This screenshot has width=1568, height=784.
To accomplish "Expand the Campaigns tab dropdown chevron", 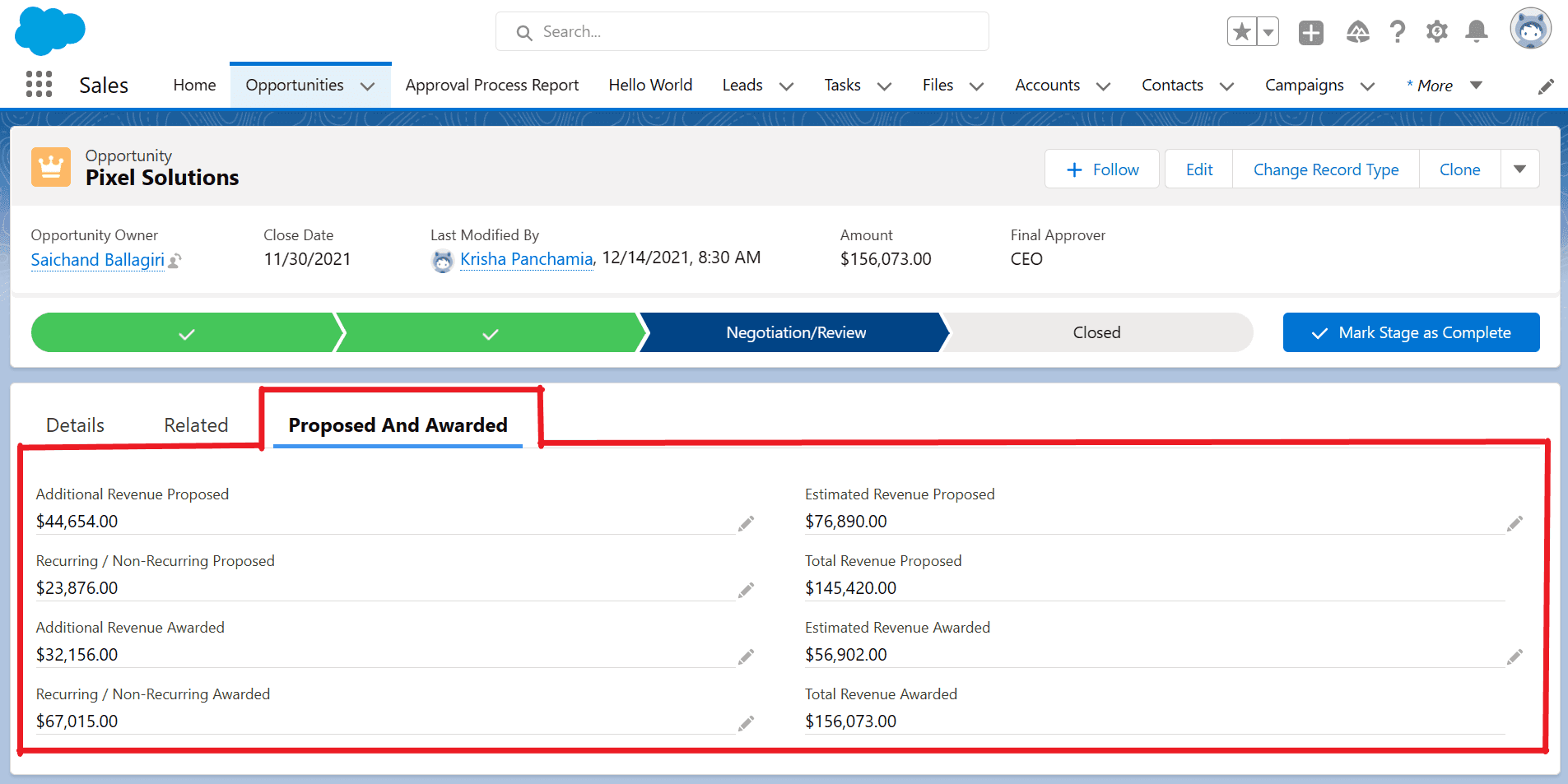I will tap(1367, 86).
